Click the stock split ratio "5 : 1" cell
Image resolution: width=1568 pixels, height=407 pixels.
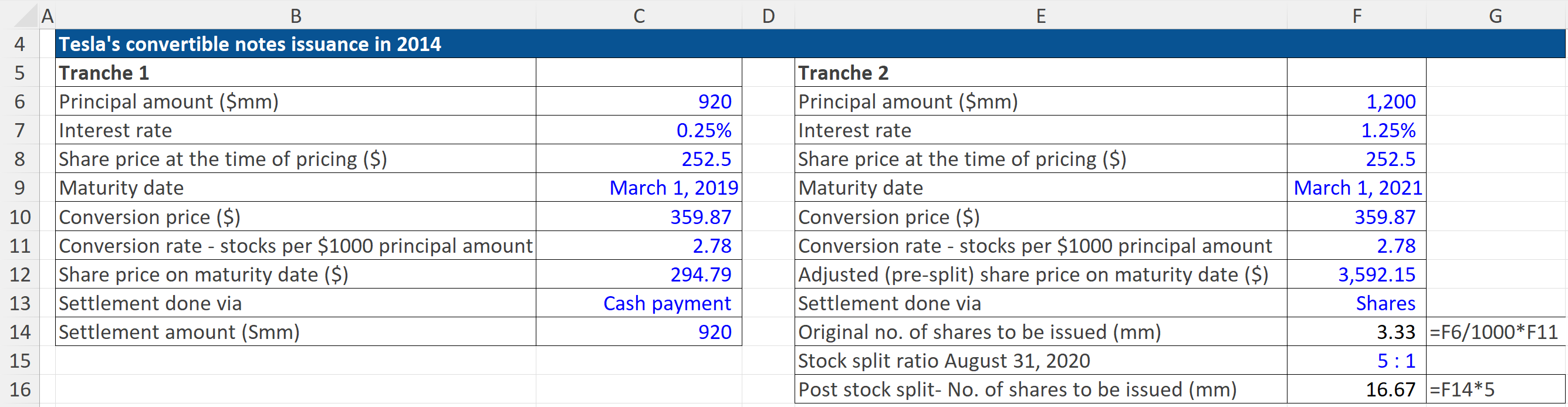pyautogui.click(x=1357, y=361)
